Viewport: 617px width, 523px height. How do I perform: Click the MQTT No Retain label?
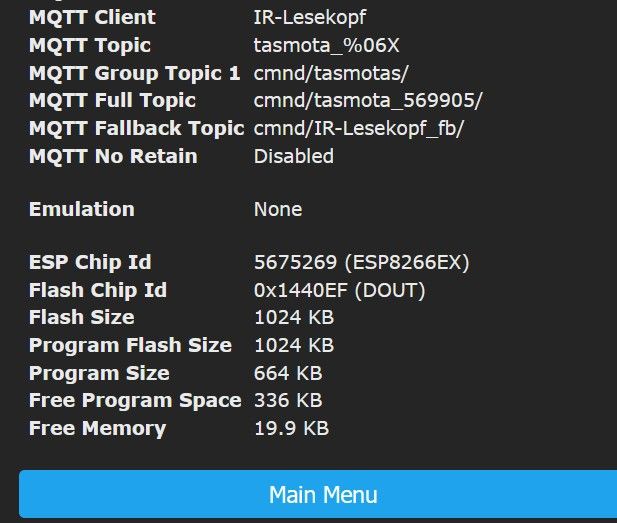pyautogui.click(x=113, y=156)
